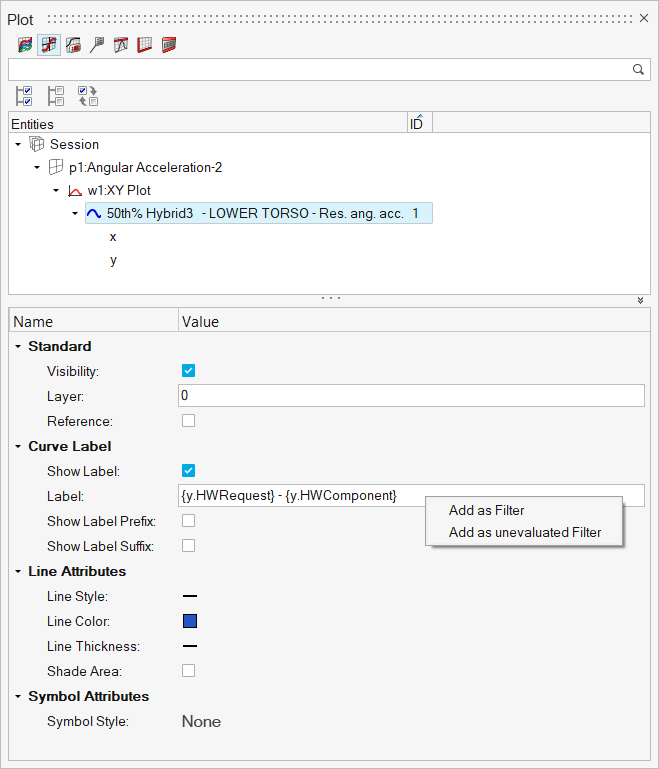Click the pin-shaped notes filter icon
Image resolution: width=659 pixels, height=769 pixels.
(97, 44)
